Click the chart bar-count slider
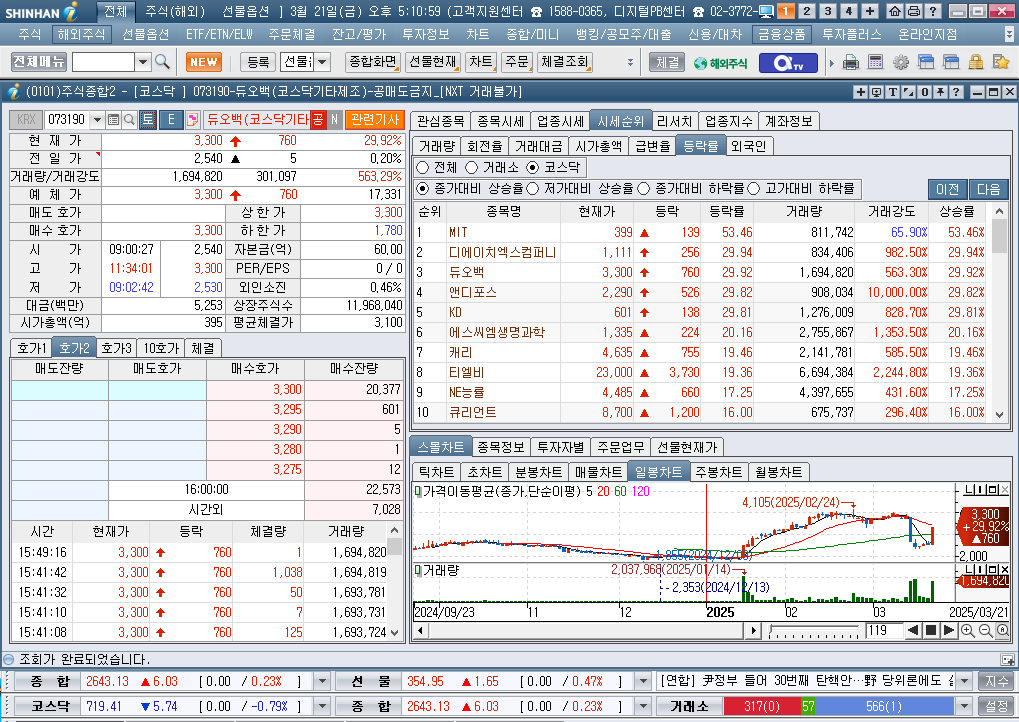The width and height of the screenshot is (1019, 722). (814, 630)
